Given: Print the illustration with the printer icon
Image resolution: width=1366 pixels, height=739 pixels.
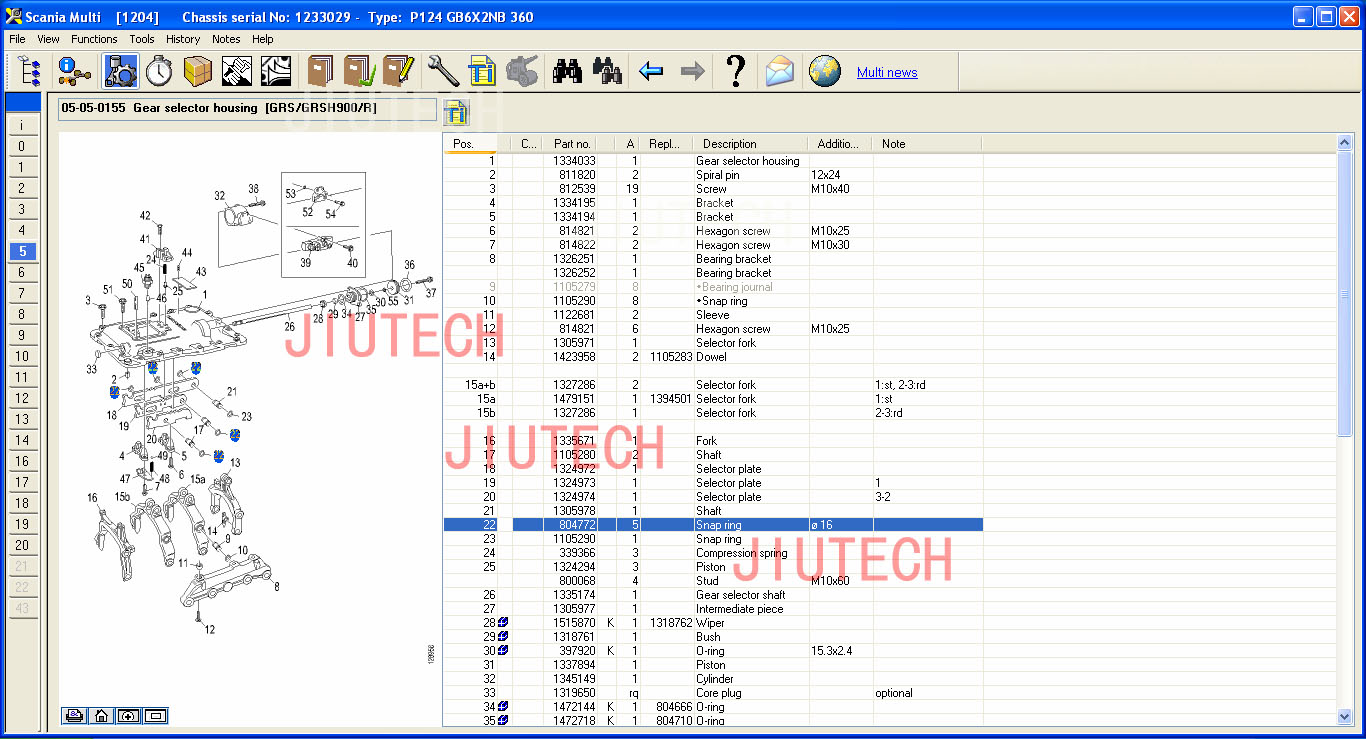Looking at the screenshot, I should pos(75,715).
